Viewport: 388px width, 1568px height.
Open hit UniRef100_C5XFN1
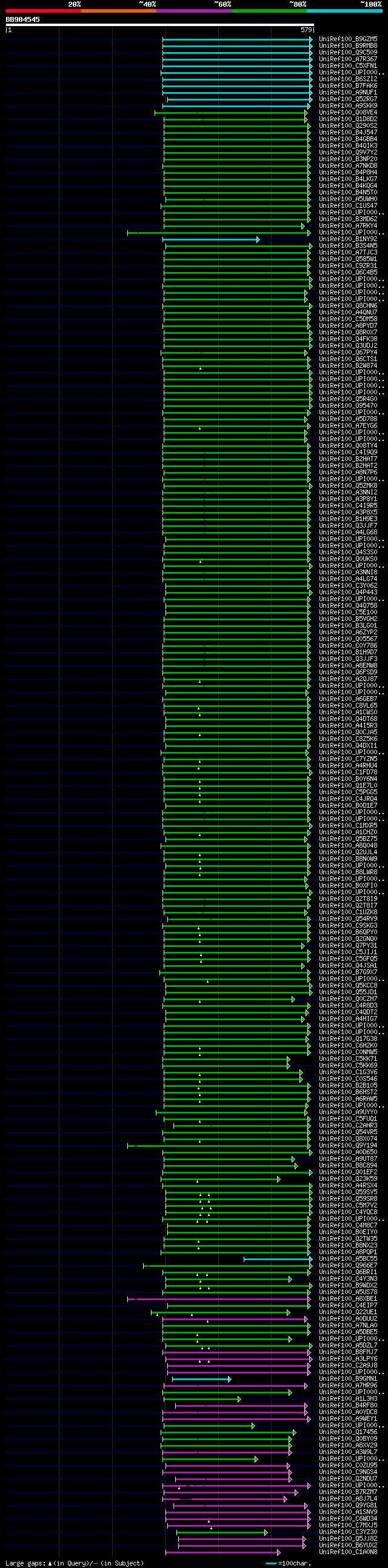coord(348,66)
